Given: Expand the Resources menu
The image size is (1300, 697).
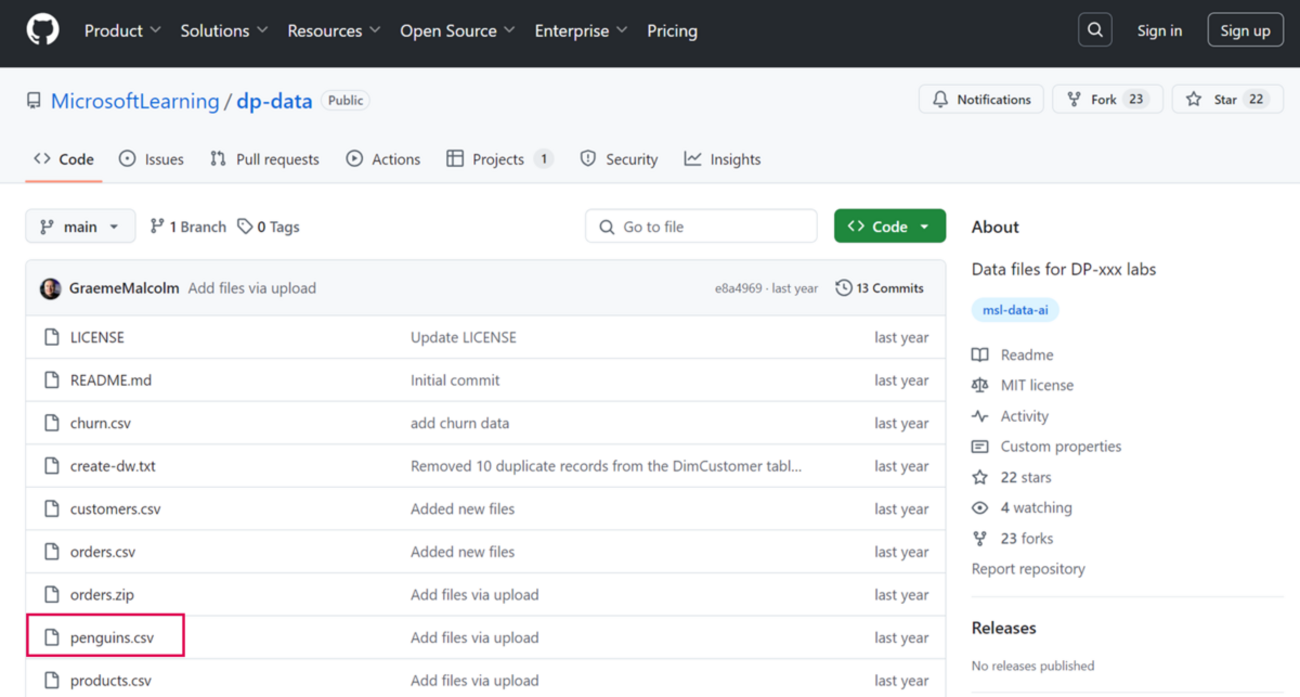Looking at the screenshot, I should click(x=334, y=31).
